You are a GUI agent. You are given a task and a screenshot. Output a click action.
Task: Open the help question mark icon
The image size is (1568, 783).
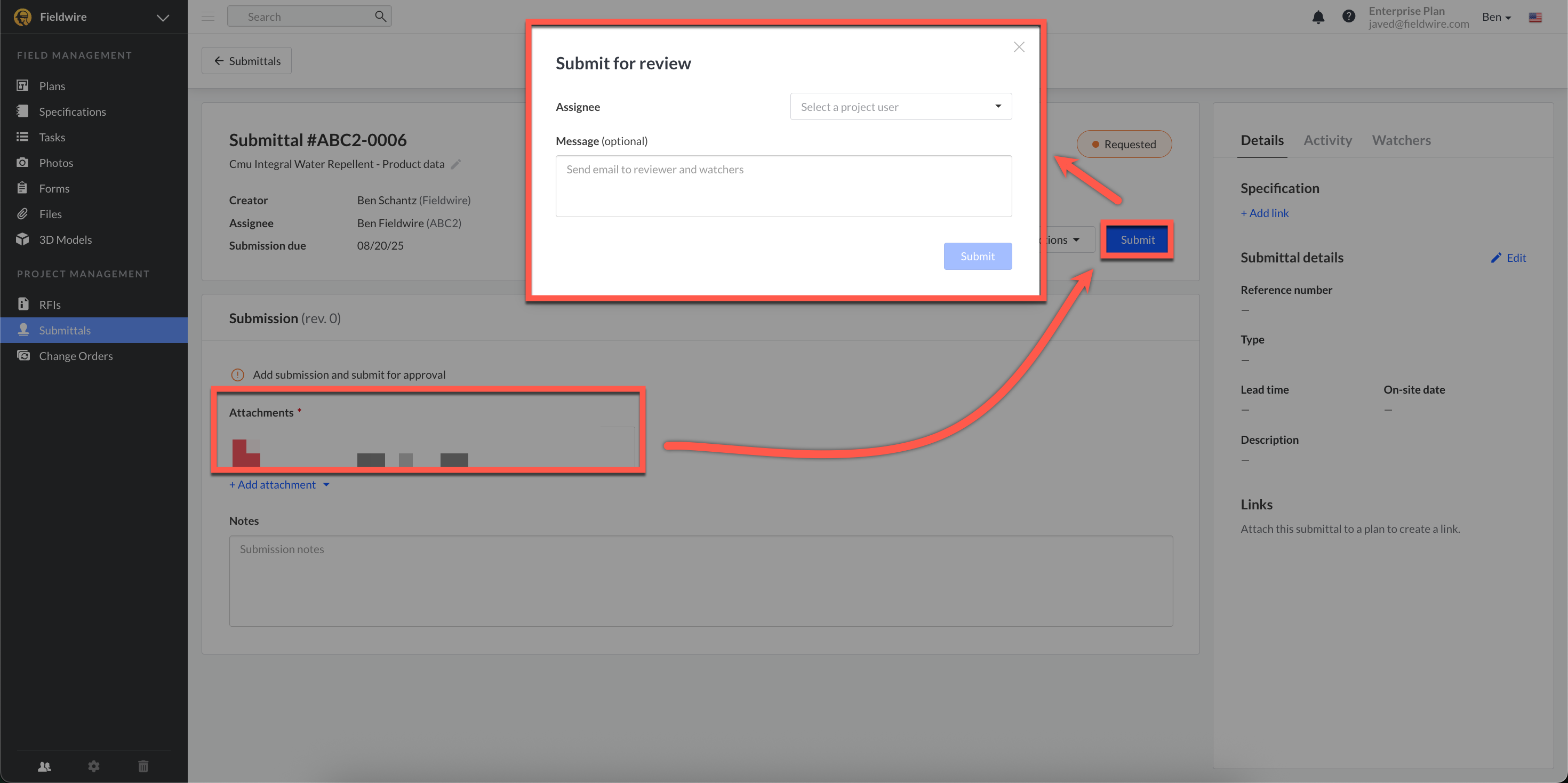[1348, 17]
